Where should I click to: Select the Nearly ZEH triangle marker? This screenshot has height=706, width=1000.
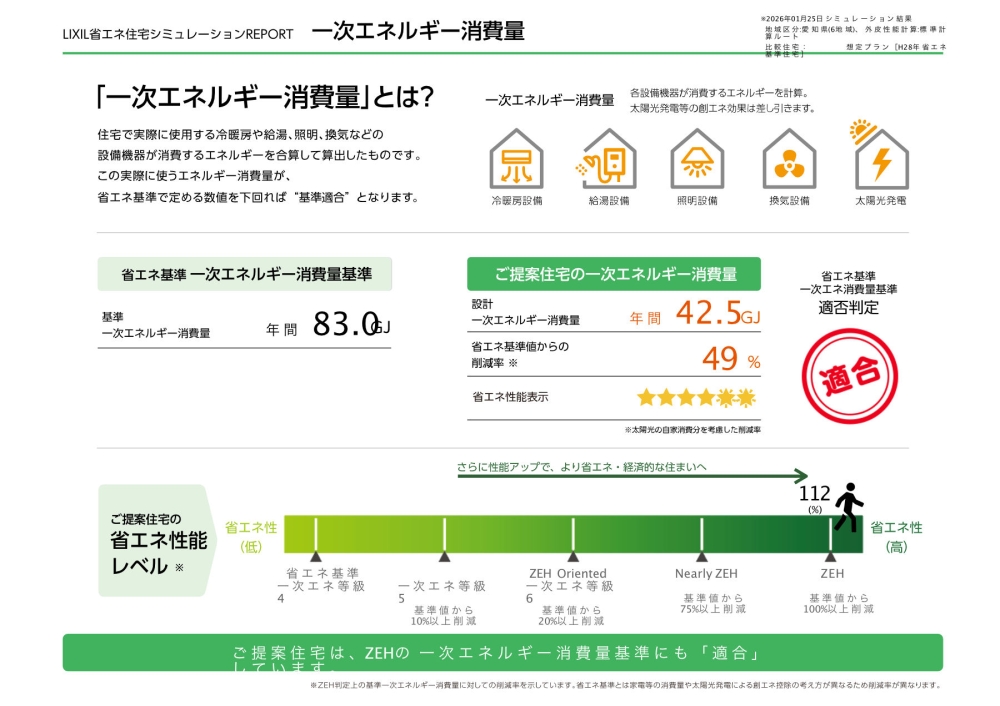click(702, 557)
